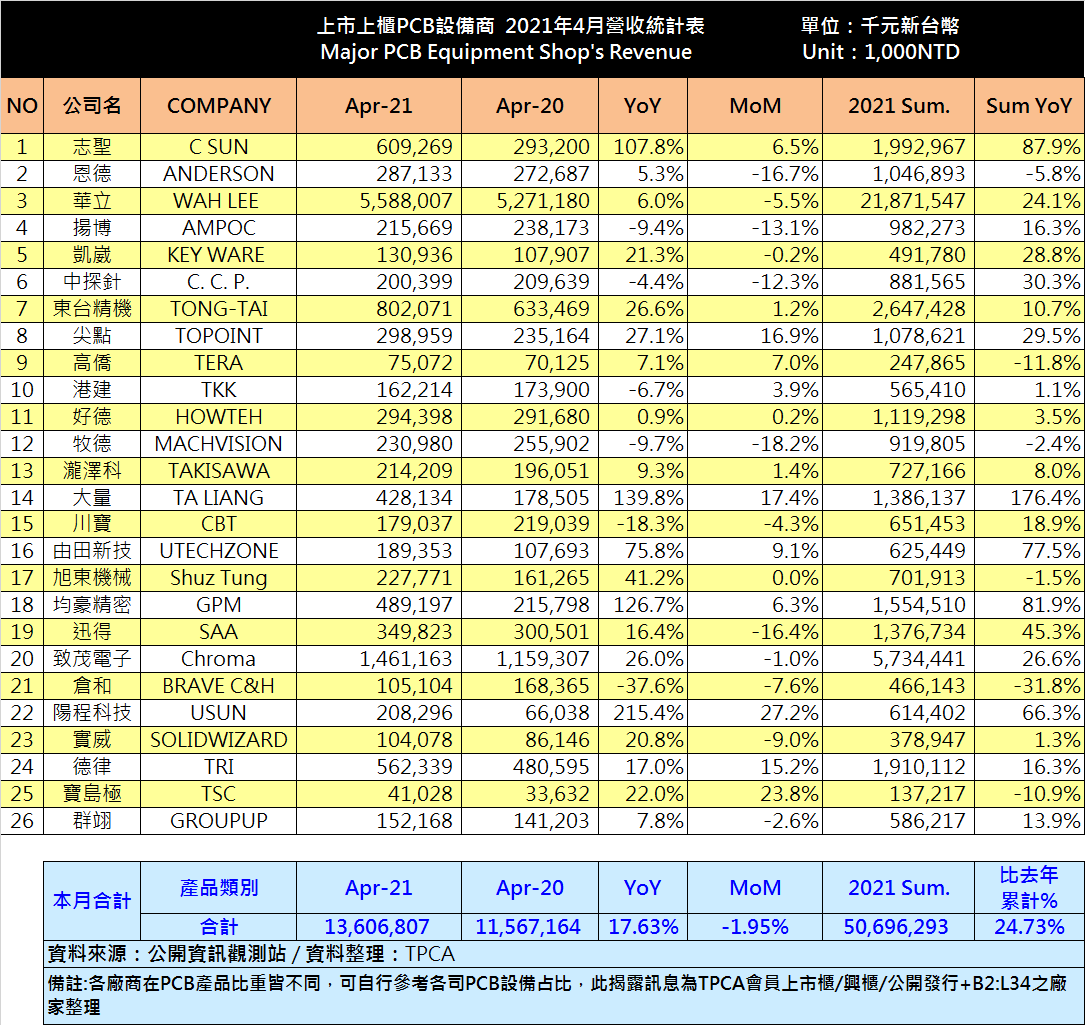Click the NO column header
Viewport: 1085px width, 1025px height.
point(22,105)
